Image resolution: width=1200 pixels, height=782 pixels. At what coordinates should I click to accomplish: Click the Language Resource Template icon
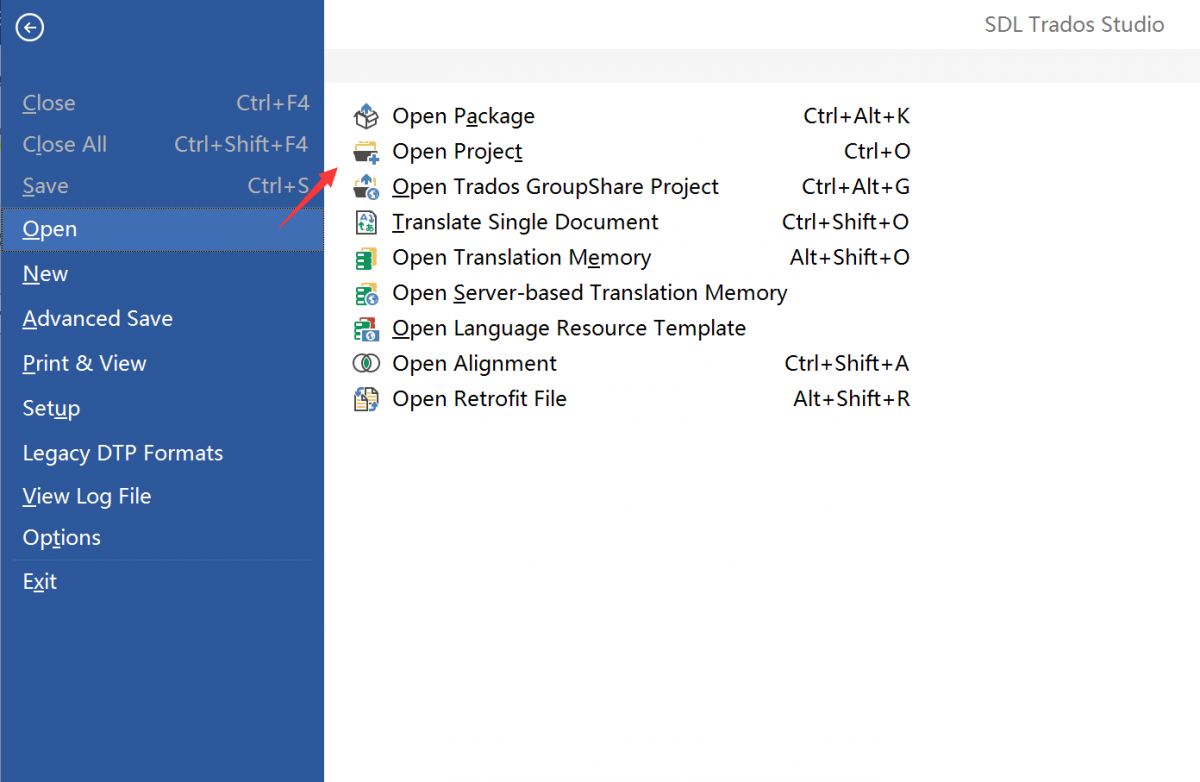coord(367,328)
